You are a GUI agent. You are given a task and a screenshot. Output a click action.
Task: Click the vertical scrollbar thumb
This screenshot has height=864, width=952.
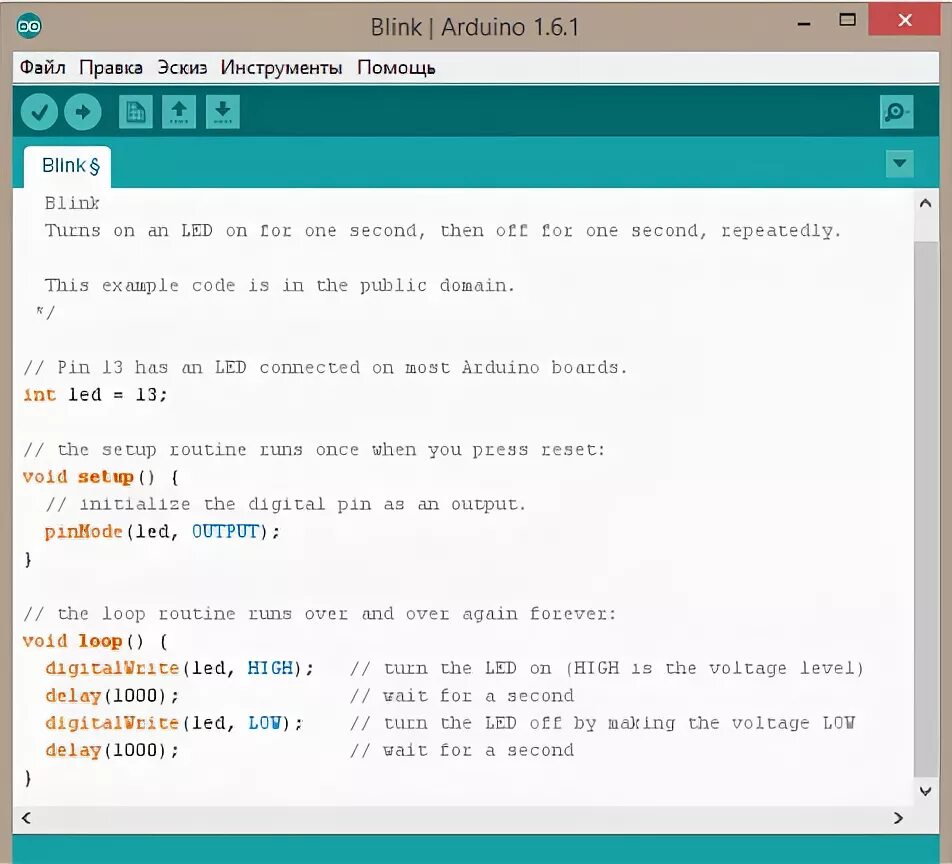tap(925, 509)
